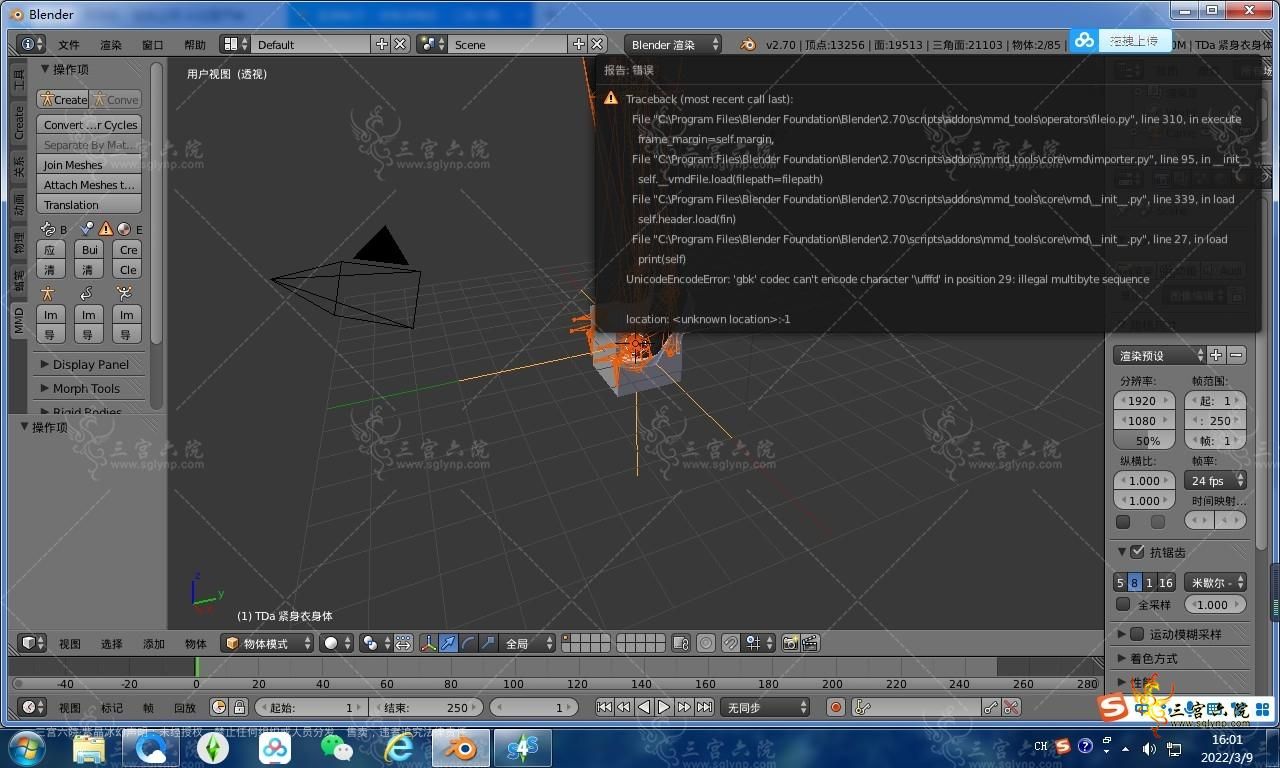Enable the 全采样 full sample checkbox
This screenshot has width=1280, height=768.
tap(1123, 604)
